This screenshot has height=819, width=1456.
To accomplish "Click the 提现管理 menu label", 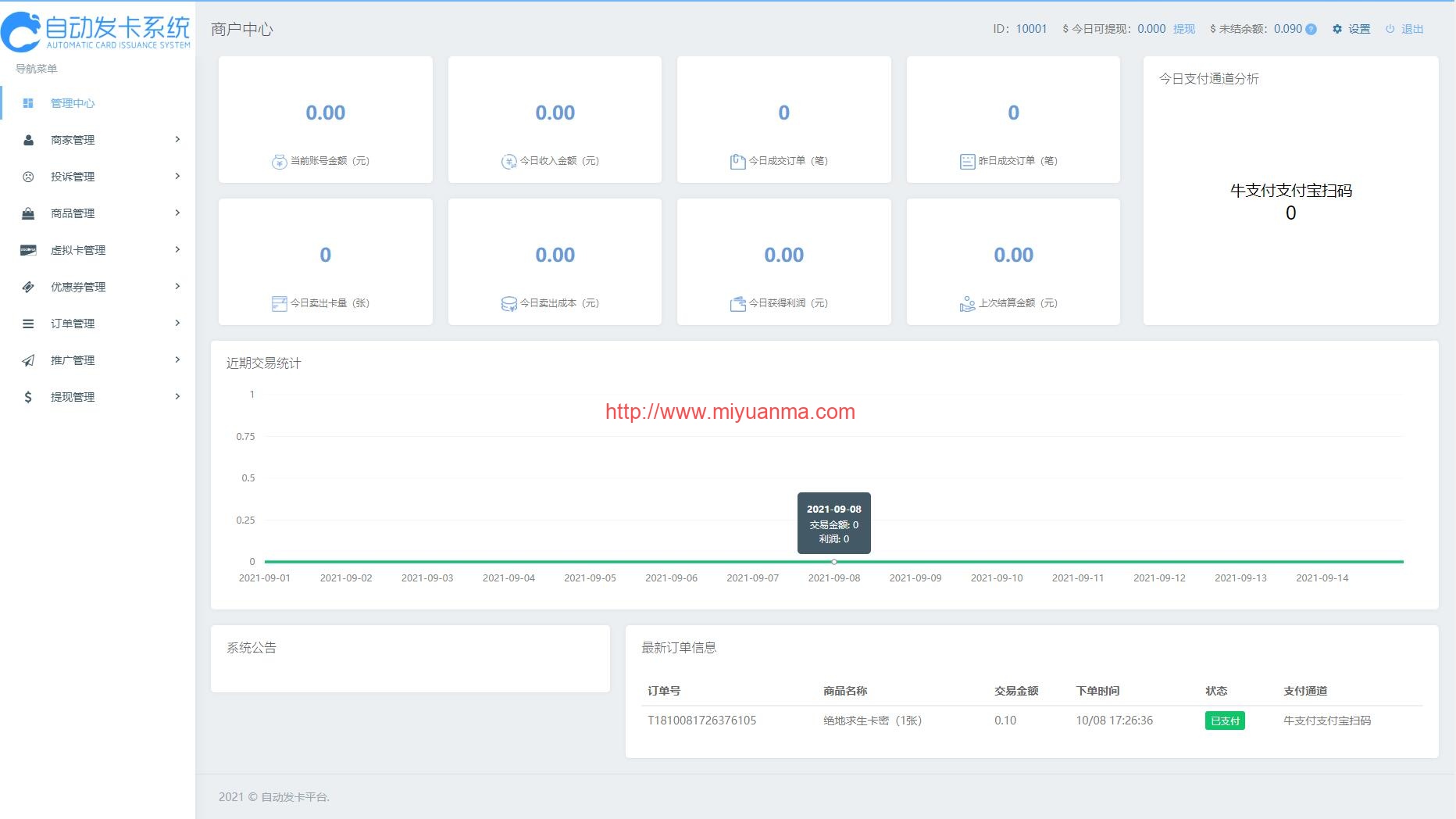I will pos(73,397).
